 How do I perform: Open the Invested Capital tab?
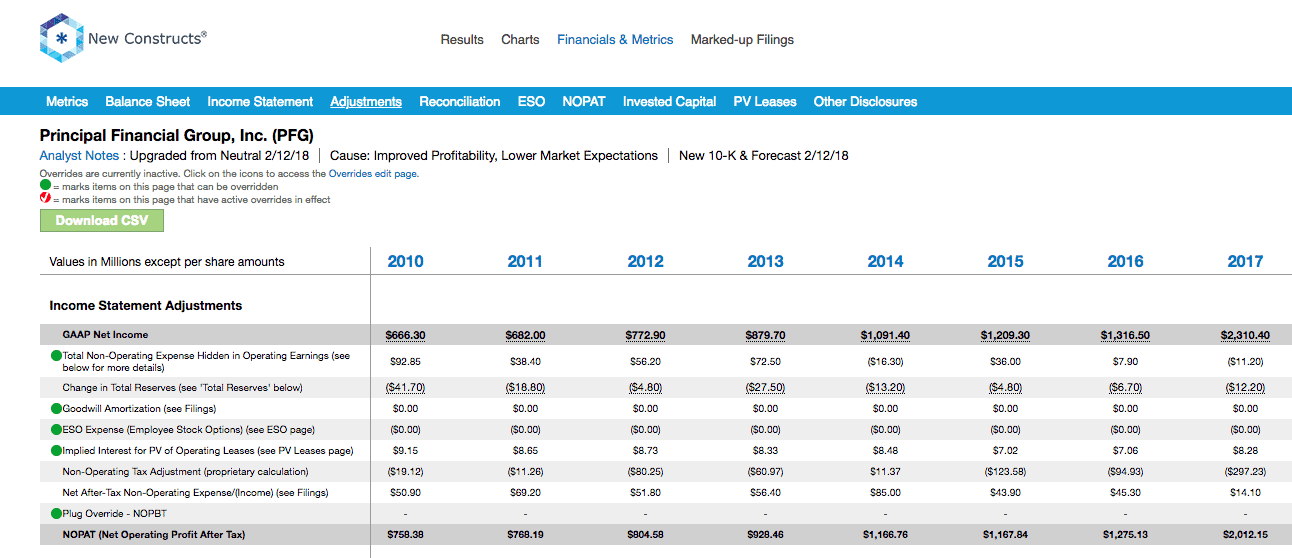669,101
